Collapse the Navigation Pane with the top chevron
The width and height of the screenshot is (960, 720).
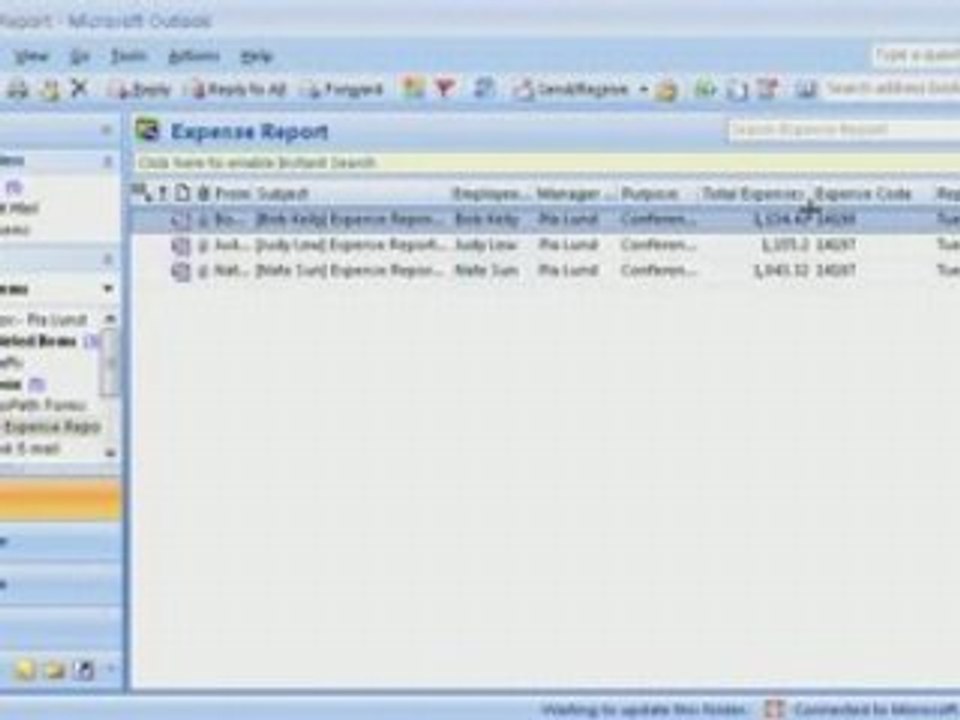coord(106,130)
